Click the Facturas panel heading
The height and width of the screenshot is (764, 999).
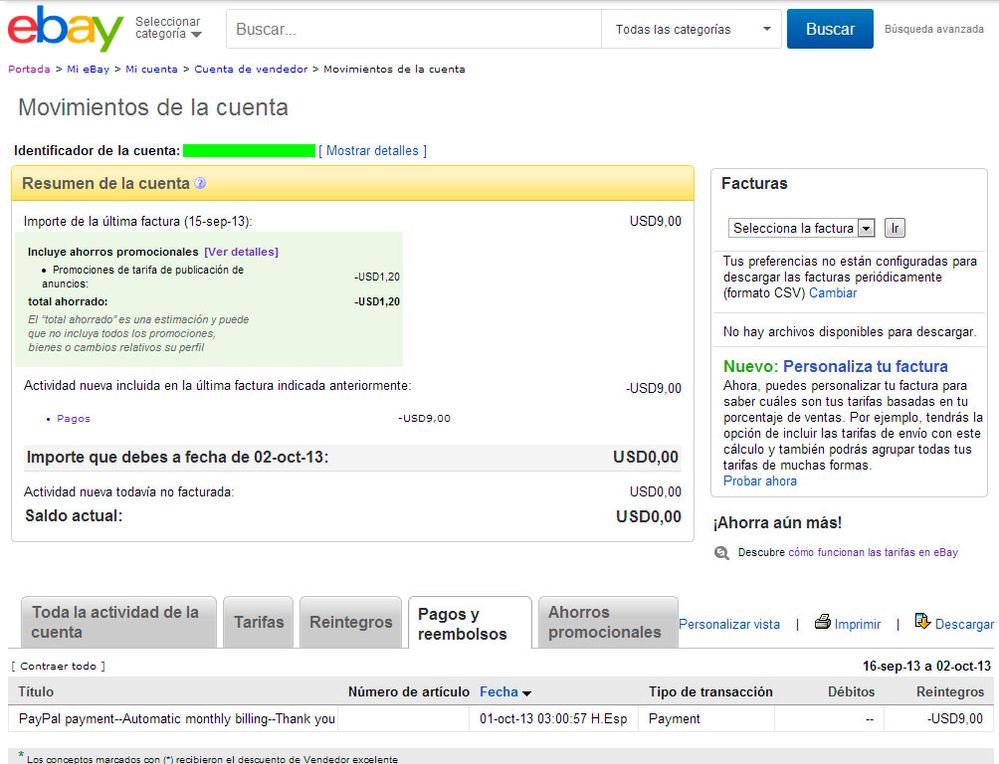[x=754, y=184]
